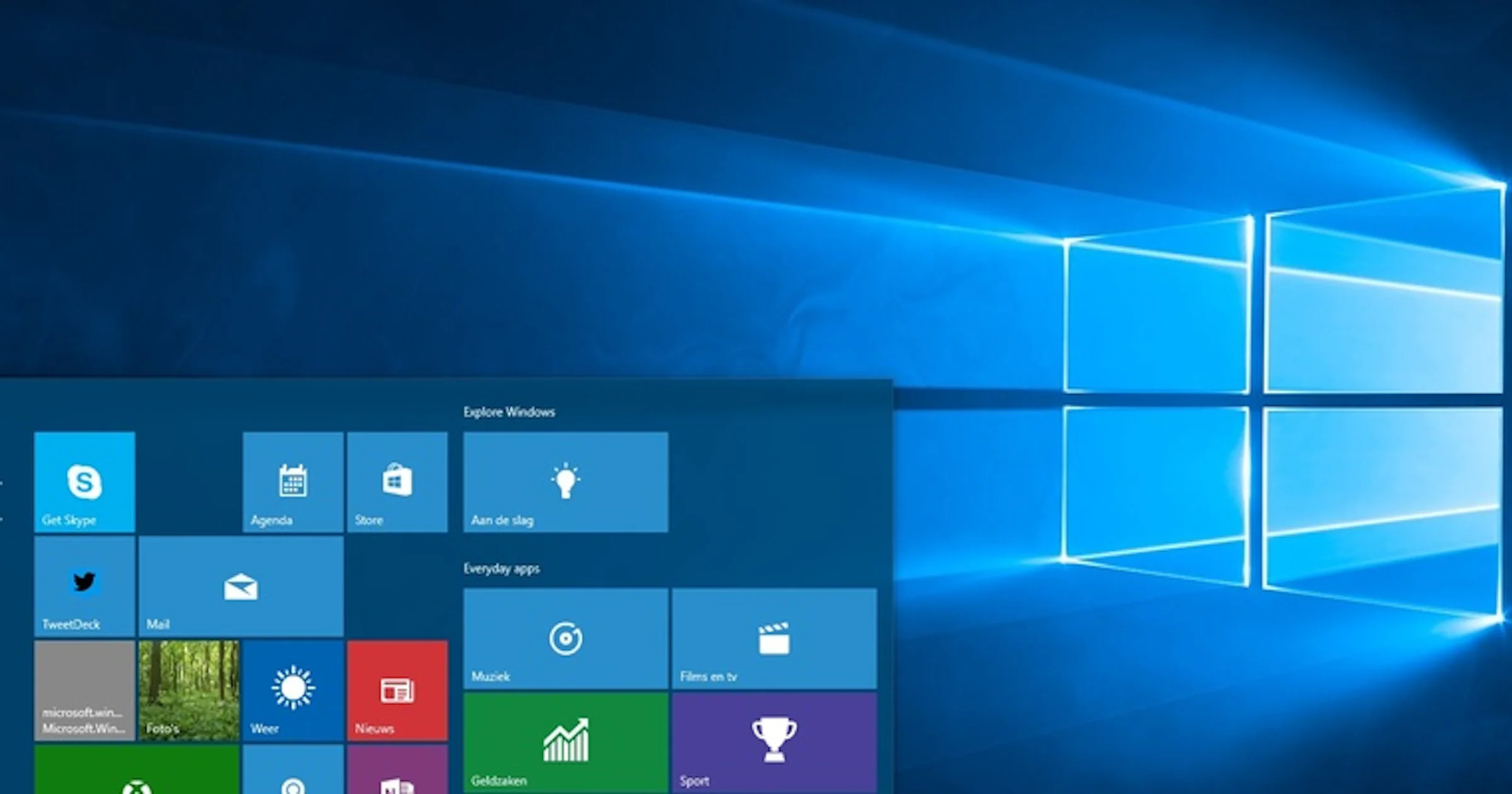Click the gray microsoft.win... tile

tap(84, 691)
